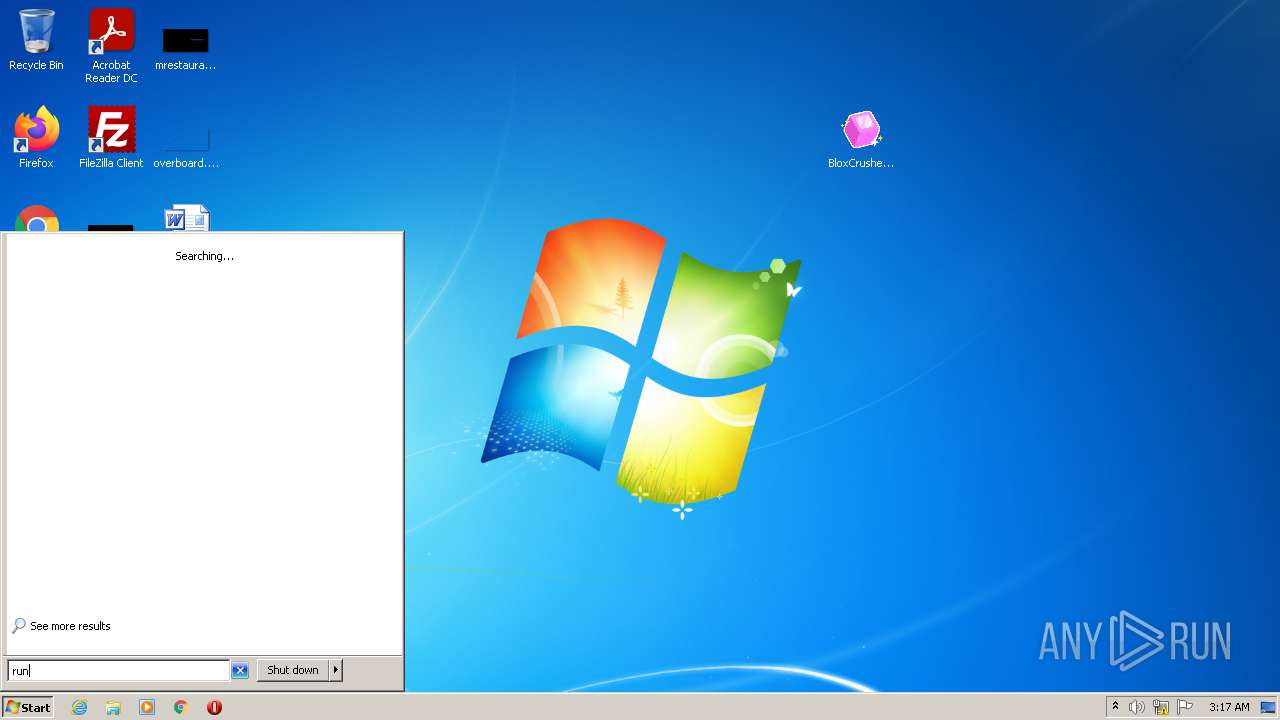
Task: Click Show desktop button in tray
Action: pyautogui.click(x=1268, y=707)
